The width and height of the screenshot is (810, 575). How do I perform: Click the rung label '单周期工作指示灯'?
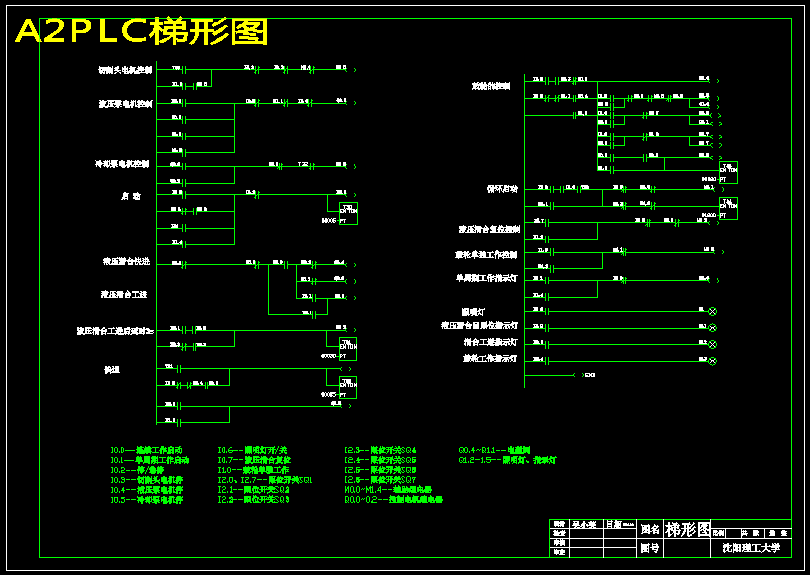(486, 278)
